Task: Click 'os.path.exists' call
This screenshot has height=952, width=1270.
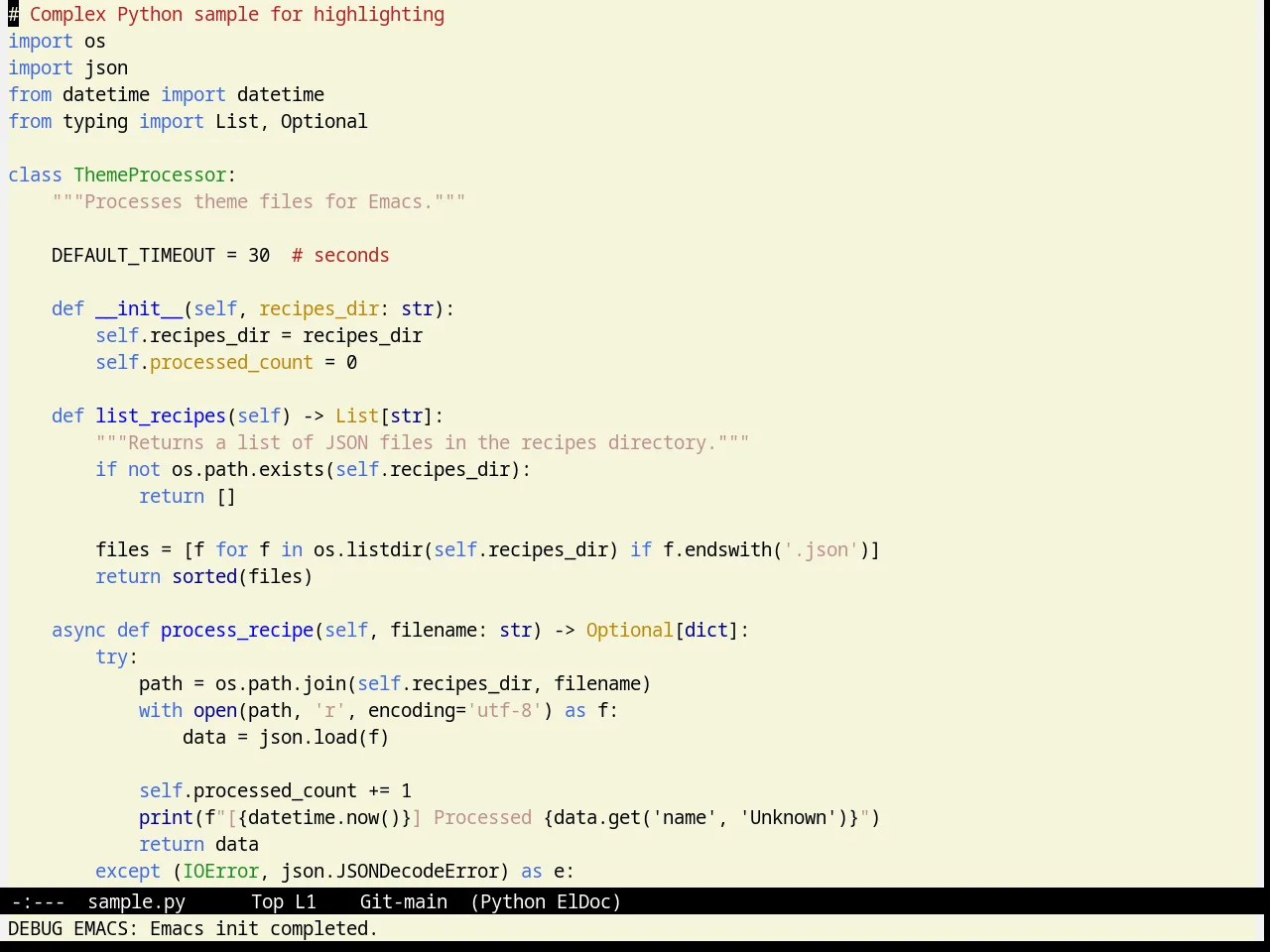Action: point(248,469)
